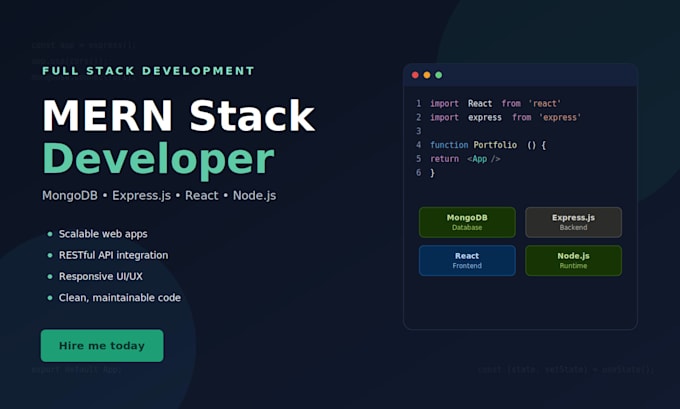Screen dimensions: 680x409
Task: Choose the Node.js Runtime card
Action: [573, 260]
